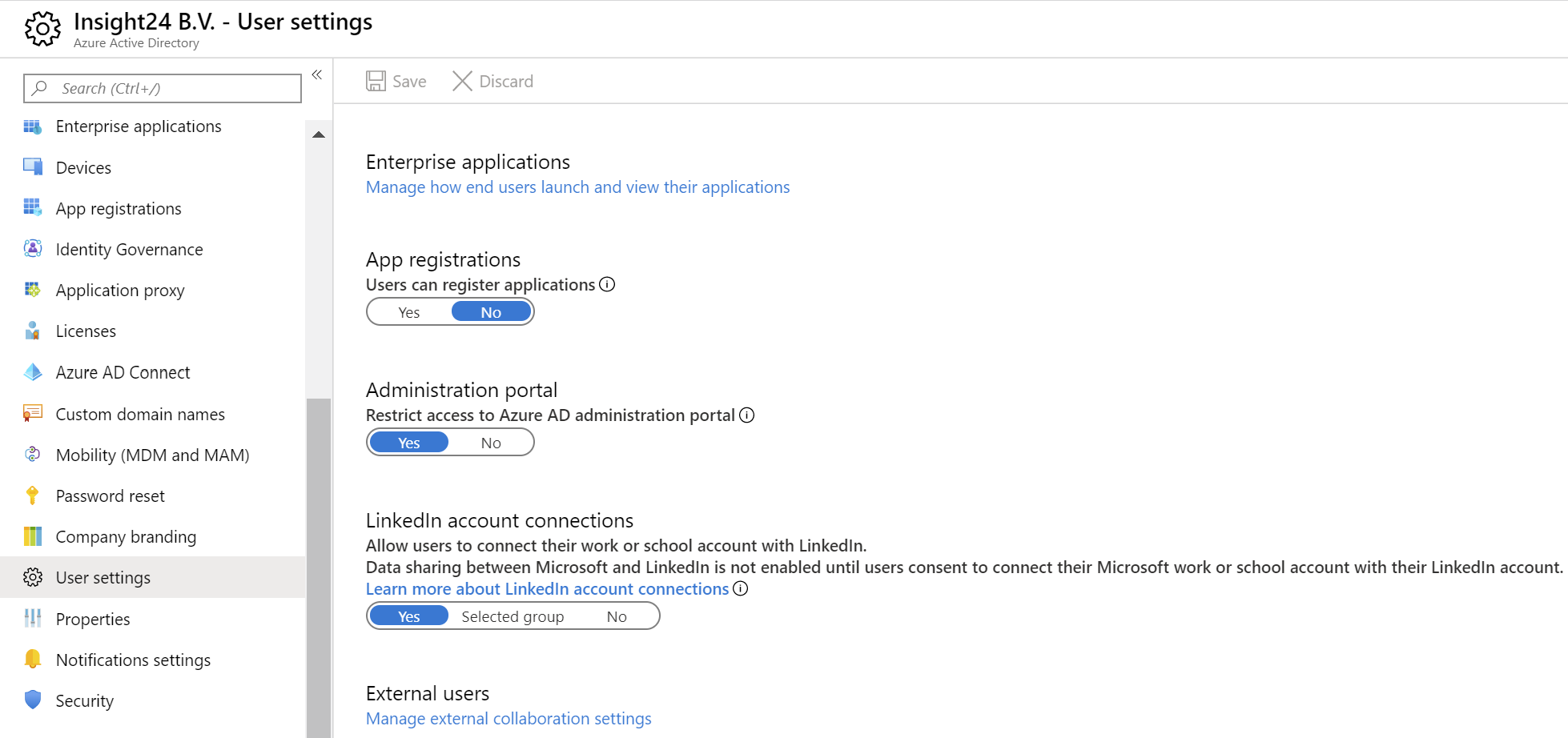
Task: Set LinkedIn account connections to Selected group
Action: [513, 616]
